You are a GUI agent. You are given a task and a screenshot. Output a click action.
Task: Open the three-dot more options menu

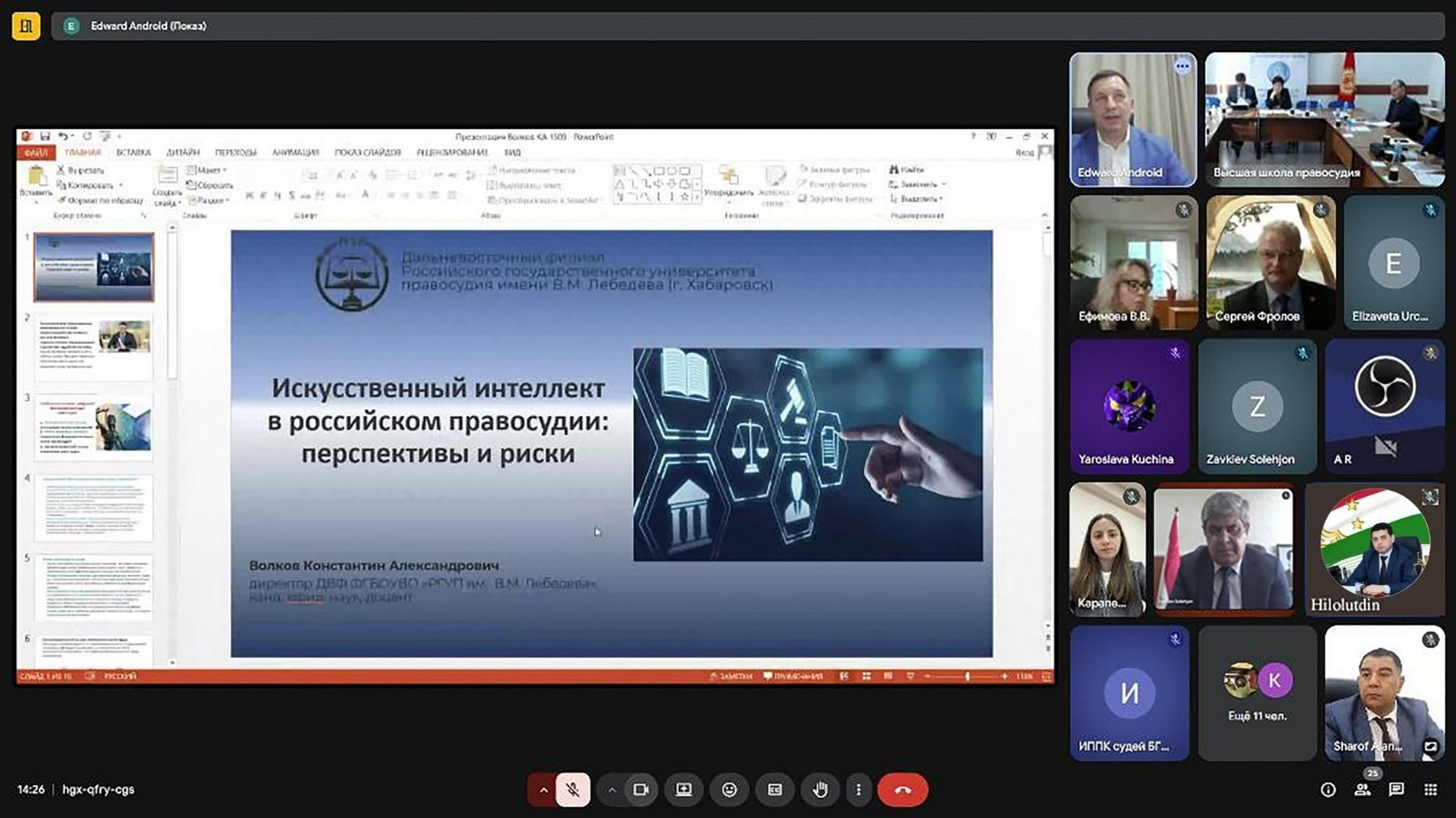(x=858, y=790)
